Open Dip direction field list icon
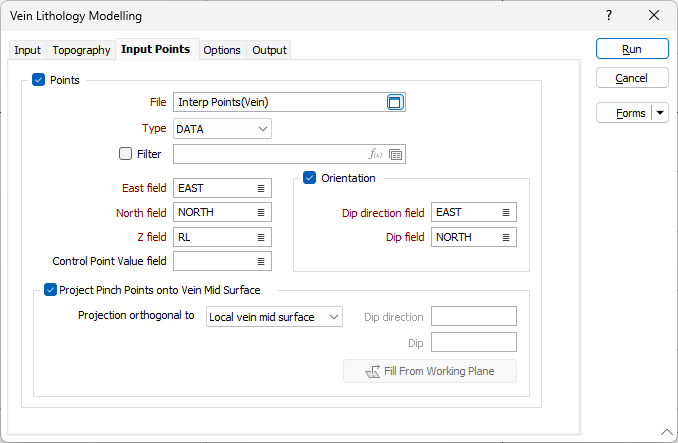678x443 pixels. 505,213
